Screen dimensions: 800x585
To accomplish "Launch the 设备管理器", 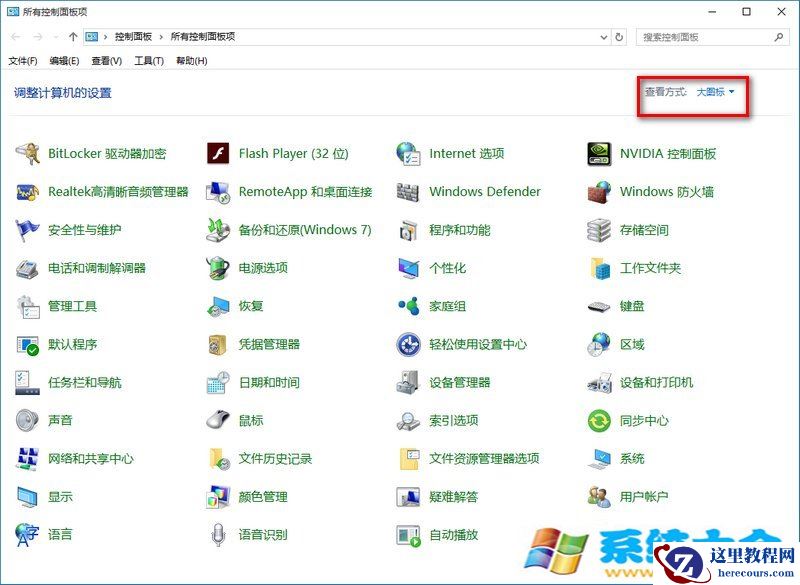I will pyautogui.click(x=464, y=382).
